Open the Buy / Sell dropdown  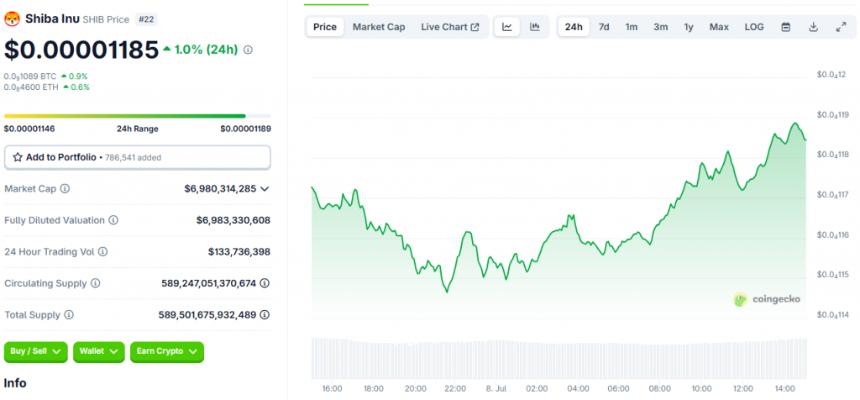36,351
